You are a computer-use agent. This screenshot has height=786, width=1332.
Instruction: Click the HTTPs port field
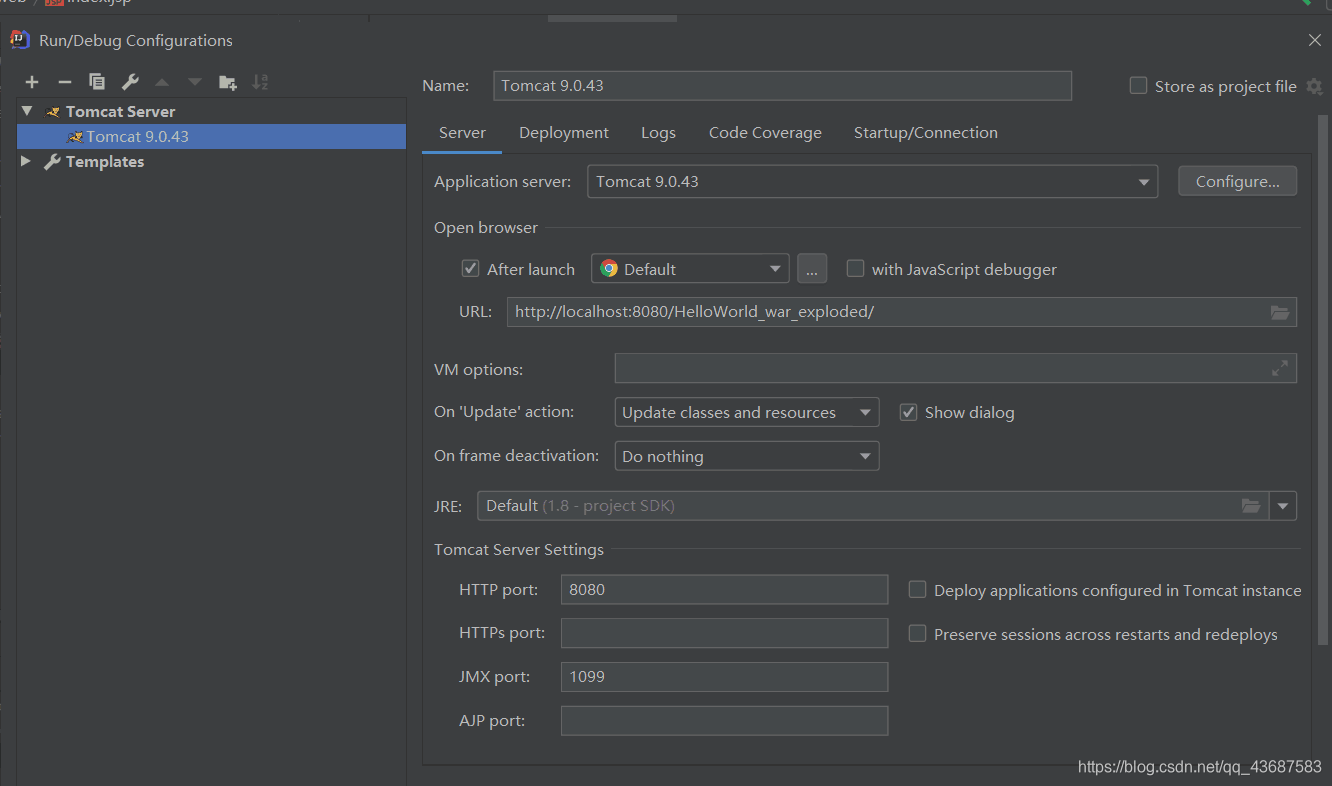[x=724, y=633]
